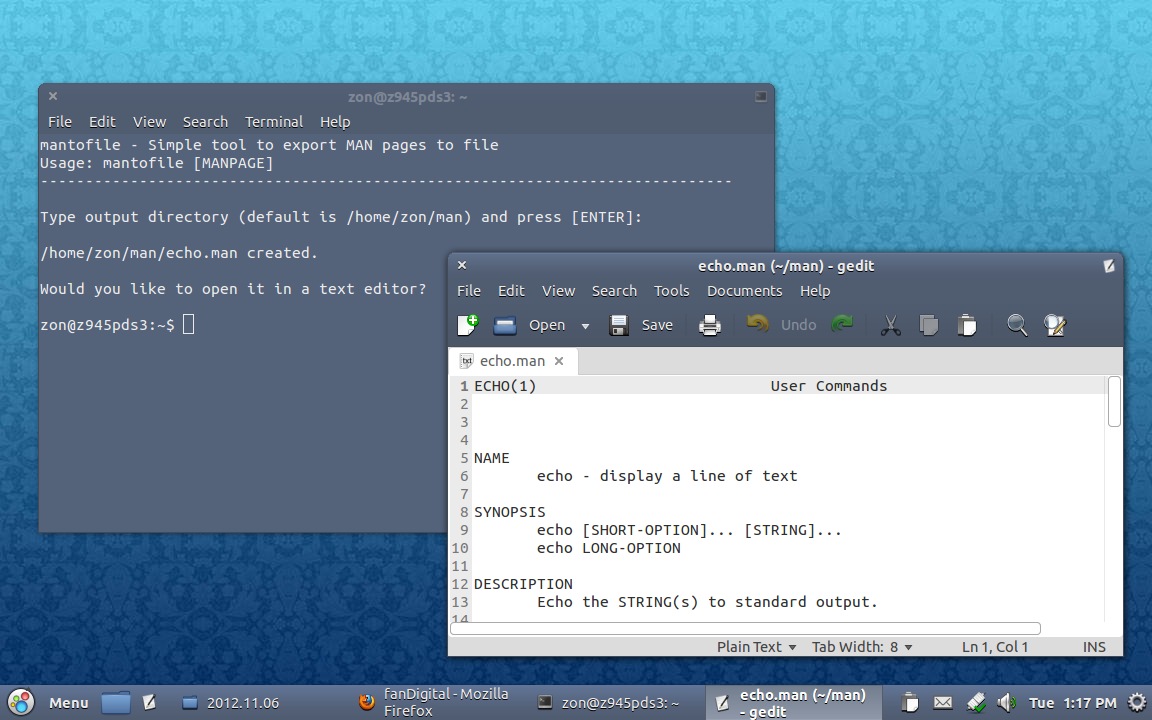This screenshot has height=720, width=1152.
Task: Open Tab Width dropdown in status bar
Action: coord(862,647)
